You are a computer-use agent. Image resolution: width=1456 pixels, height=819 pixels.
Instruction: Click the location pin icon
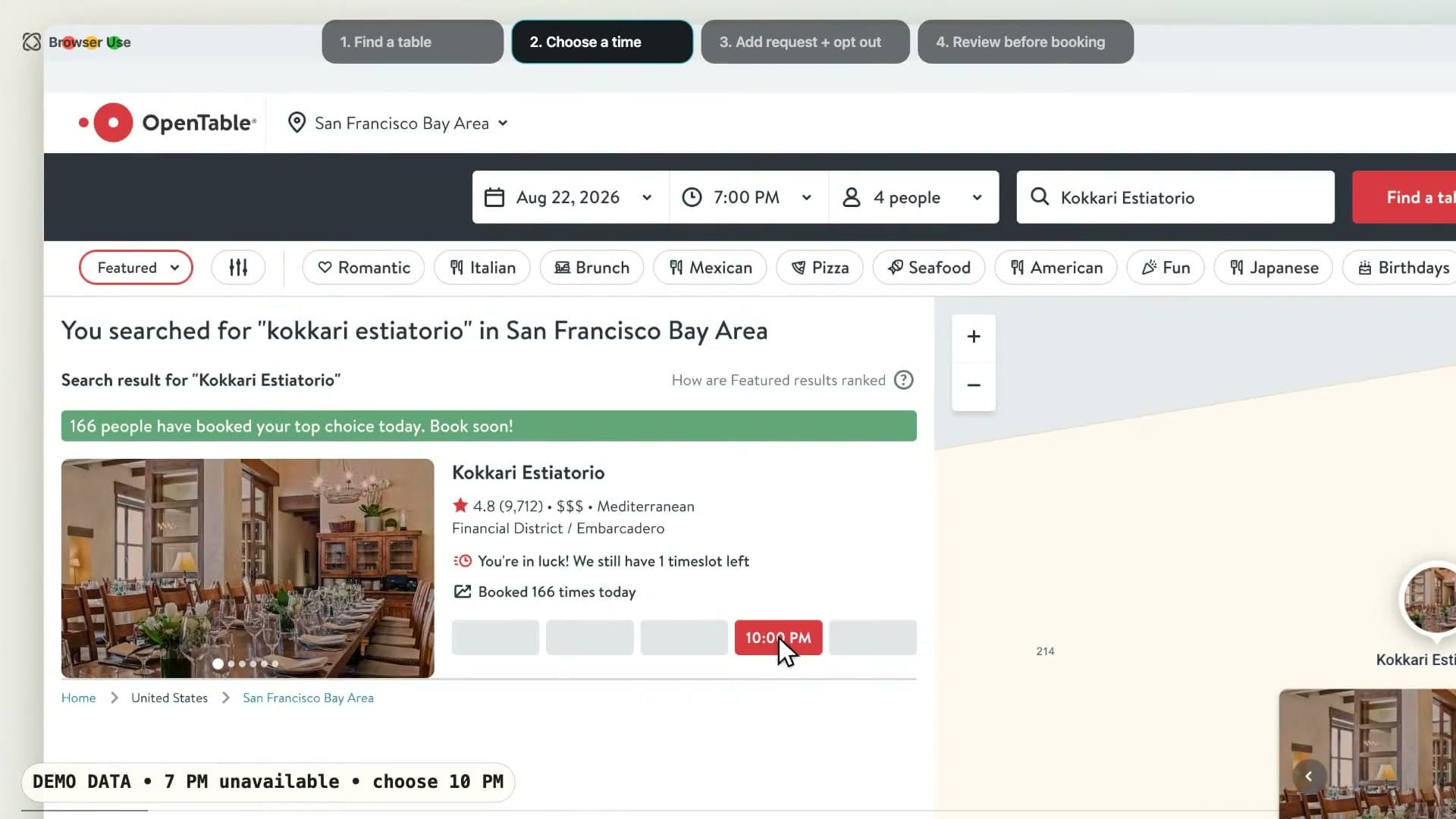point(297,122)
